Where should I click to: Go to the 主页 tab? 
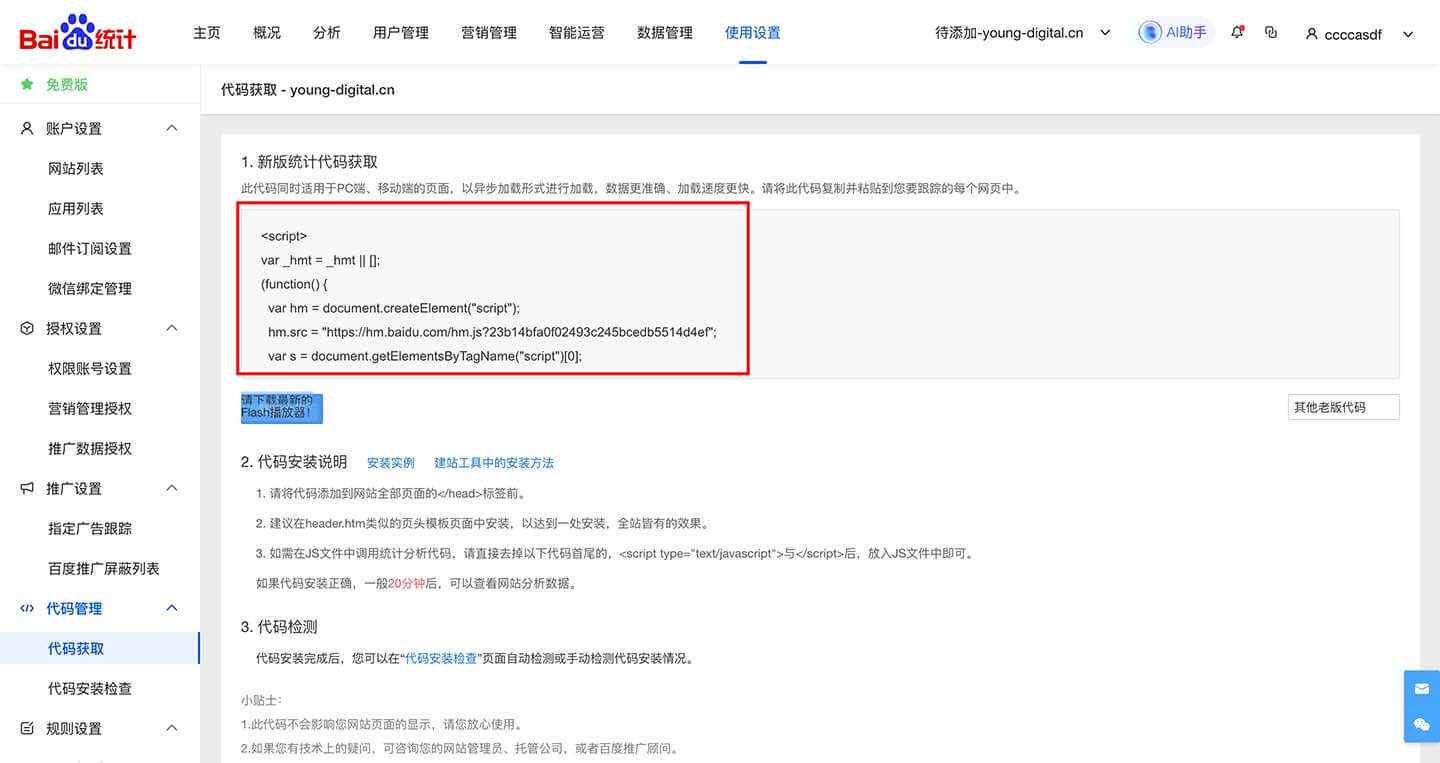click(207, 33)
